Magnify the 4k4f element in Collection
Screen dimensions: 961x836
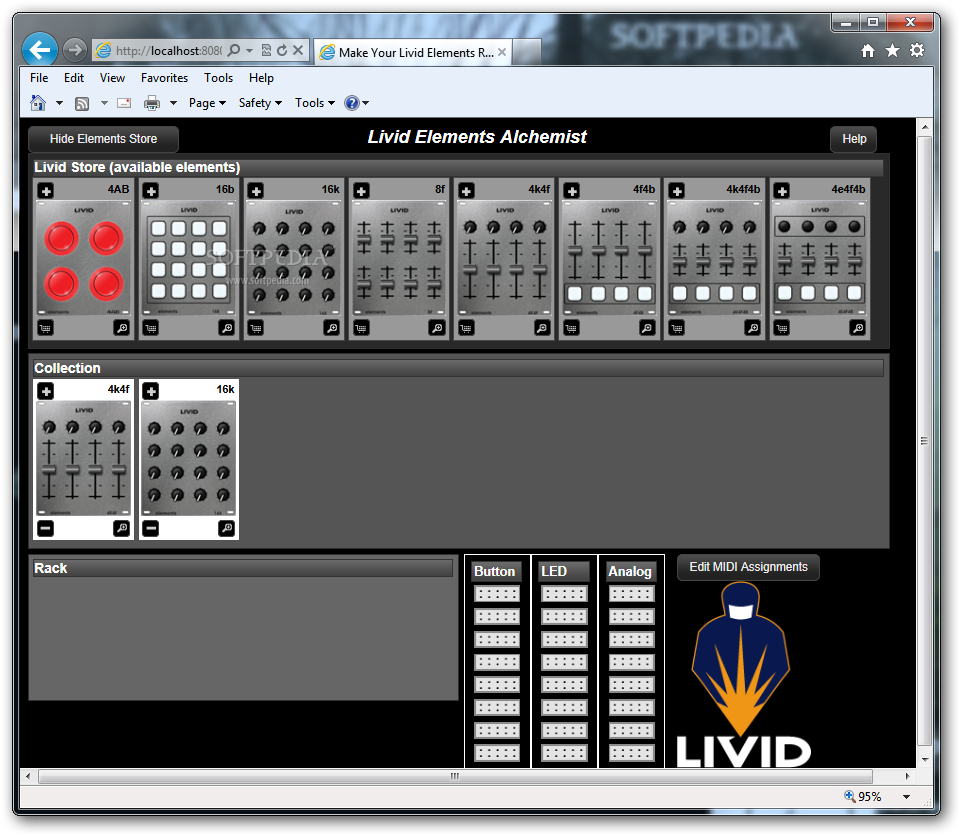[x=121, y=528]
